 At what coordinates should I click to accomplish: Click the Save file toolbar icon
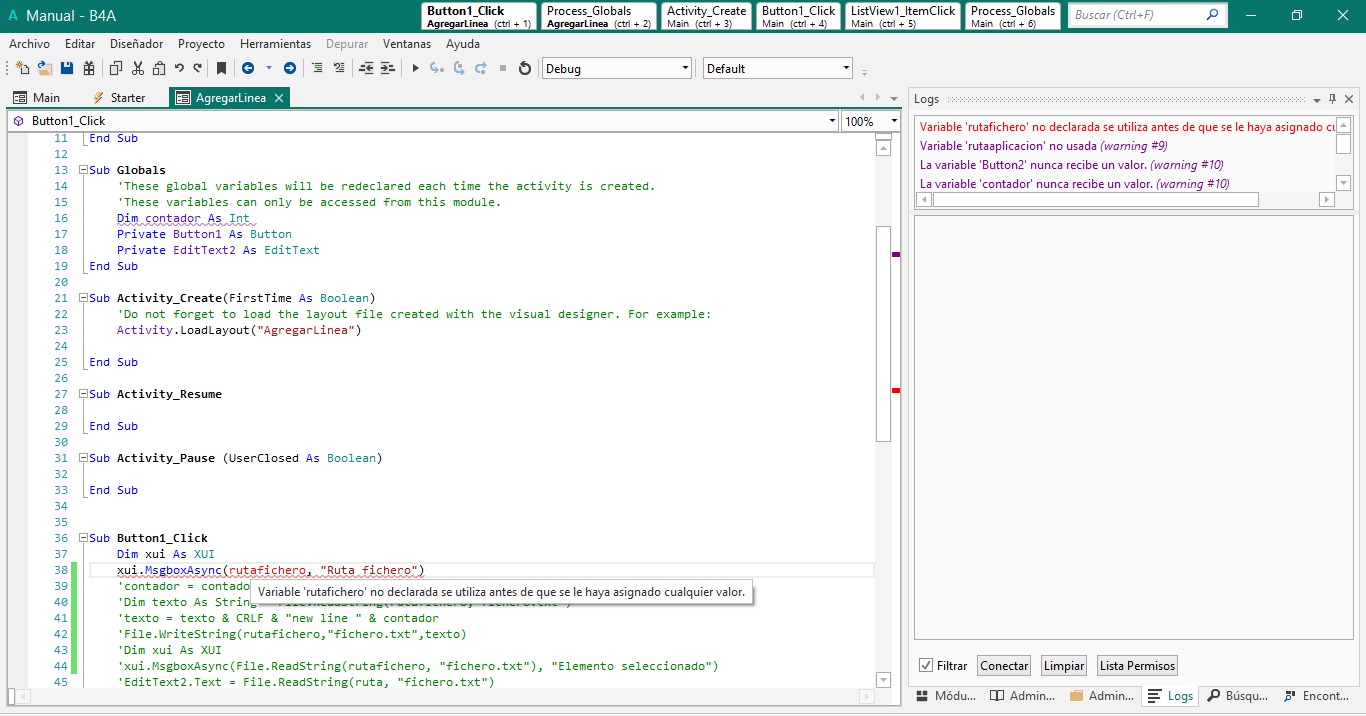click(x=67, y=68)
